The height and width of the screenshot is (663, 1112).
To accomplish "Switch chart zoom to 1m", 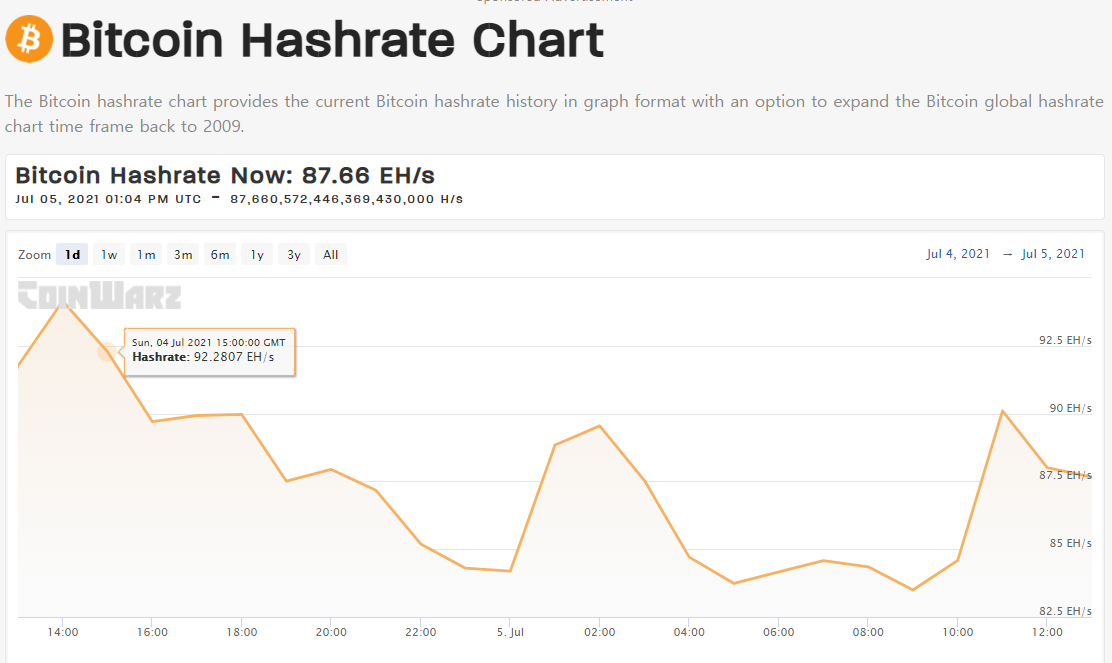I will tap(146, 255).
